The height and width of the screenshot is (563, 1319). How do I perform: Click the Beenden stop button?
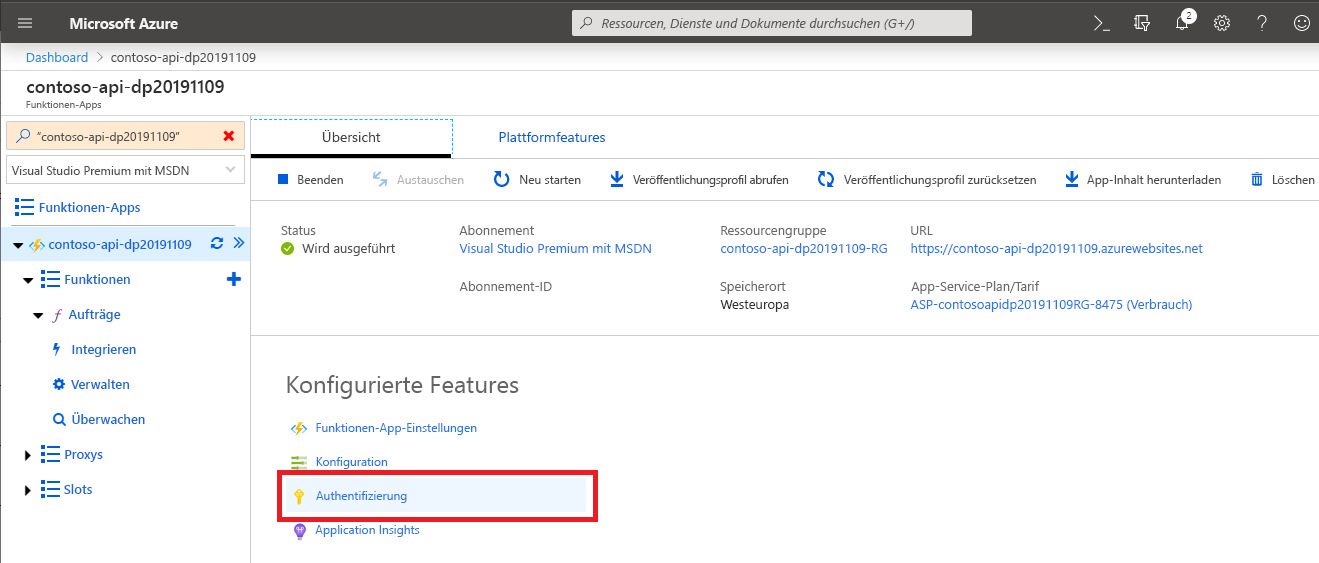tap(310, 180)
